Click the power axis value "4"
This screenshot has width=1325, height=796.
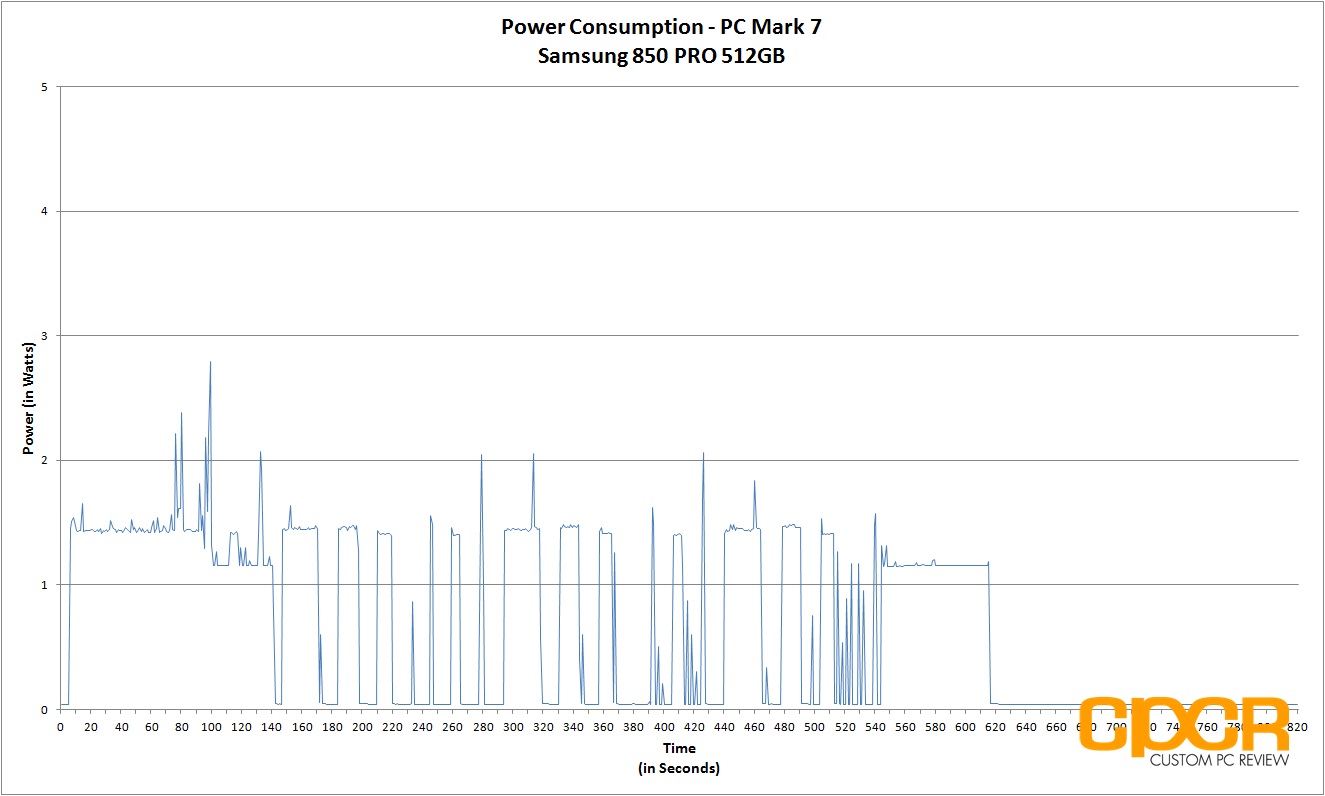[46, 211]
